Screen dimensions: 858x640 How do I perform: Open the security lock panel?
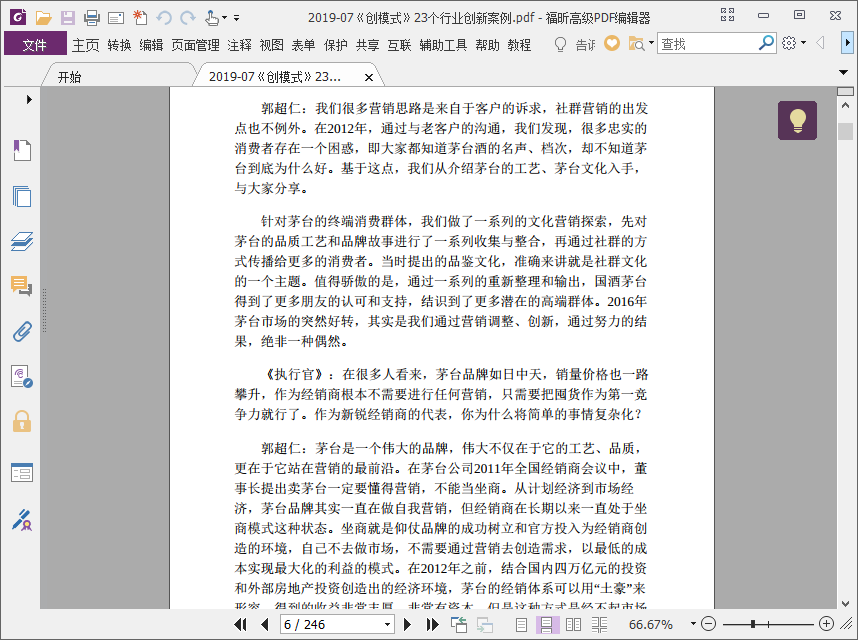[22, 421]
